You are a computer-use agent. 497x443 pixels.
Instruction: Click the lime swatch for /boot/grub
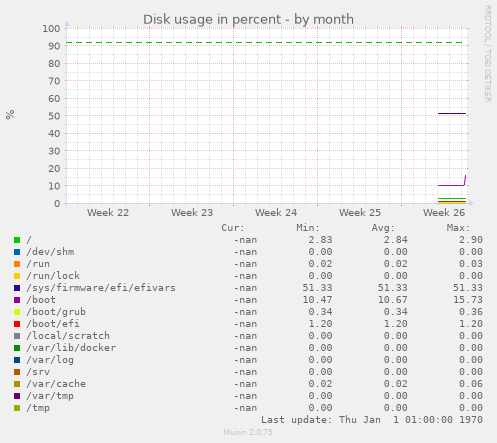click(17, 312)
